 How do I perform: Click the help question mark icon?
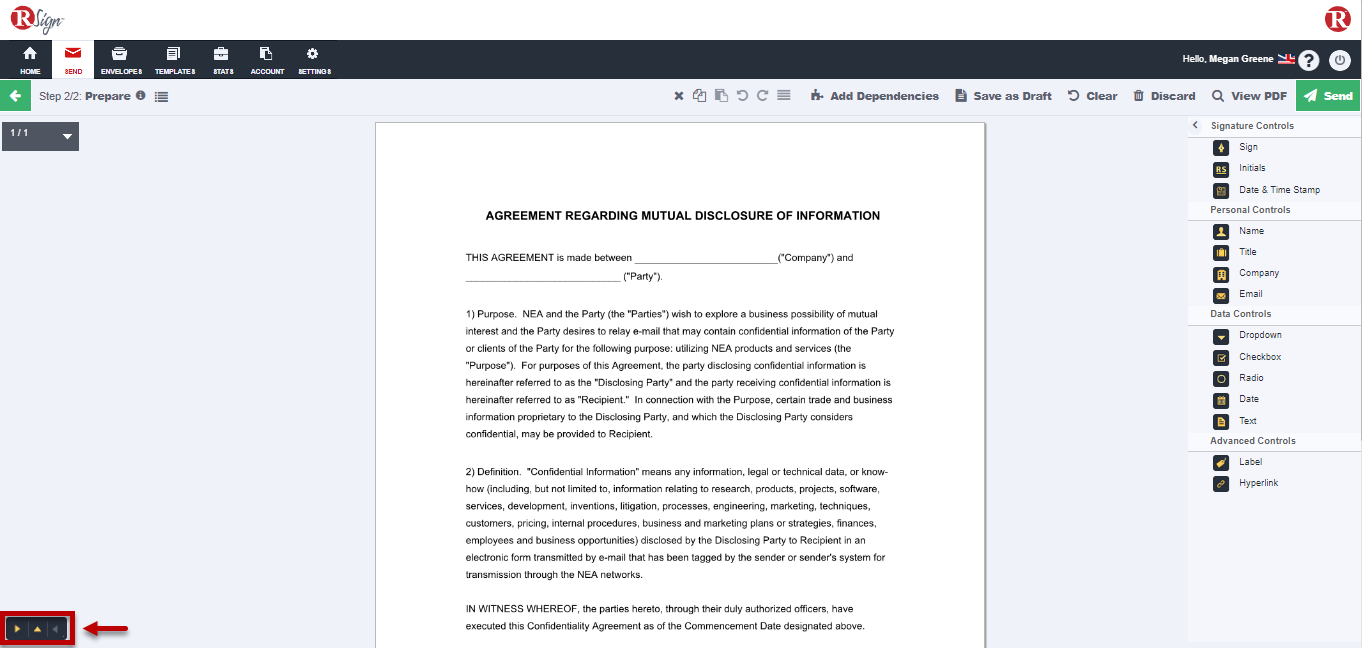(x=1309, y=60)
